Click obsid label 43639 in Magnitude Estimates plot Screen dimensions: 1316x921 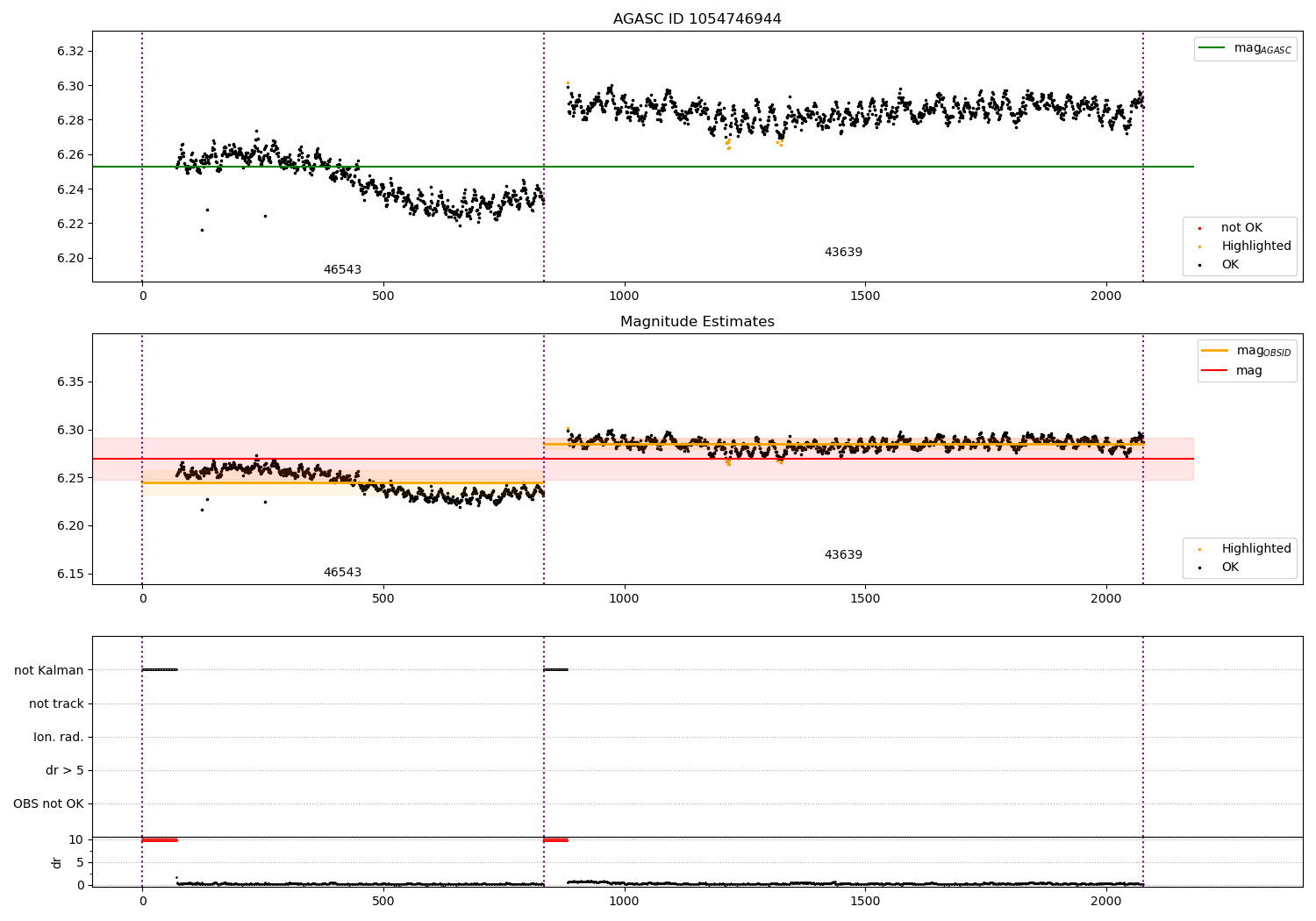(x=843, y=555)
